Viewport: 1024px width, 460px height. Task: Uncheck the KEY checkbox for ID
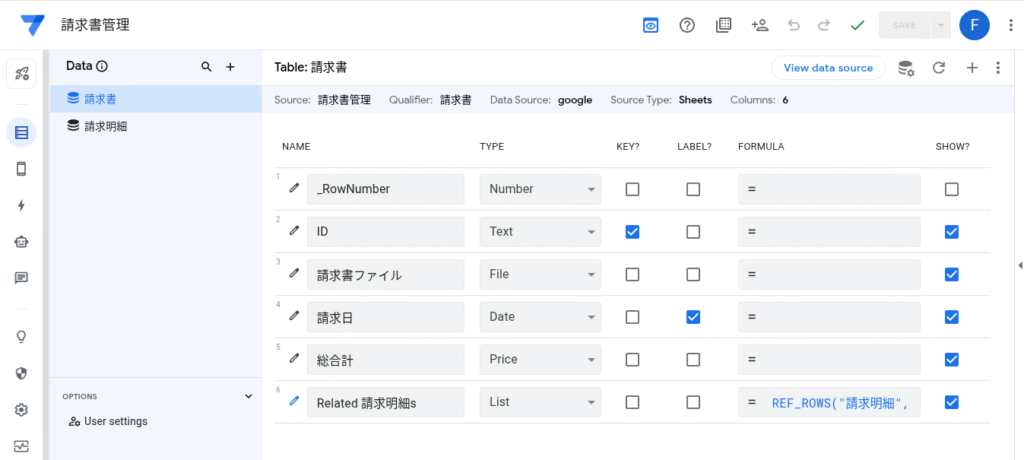point(632,232)
